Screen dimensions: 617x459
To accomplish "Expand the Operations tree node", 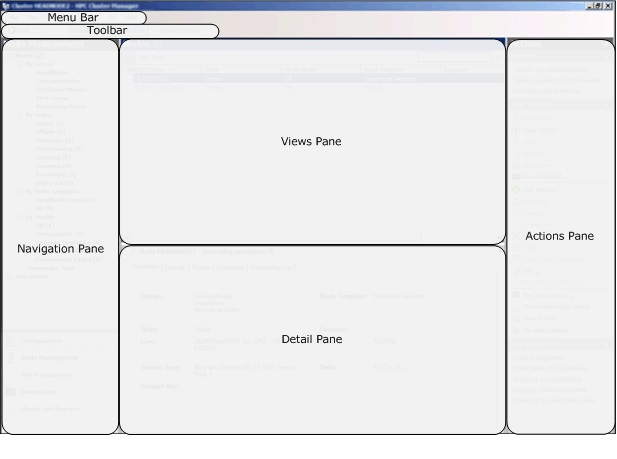I will [10, 277].
